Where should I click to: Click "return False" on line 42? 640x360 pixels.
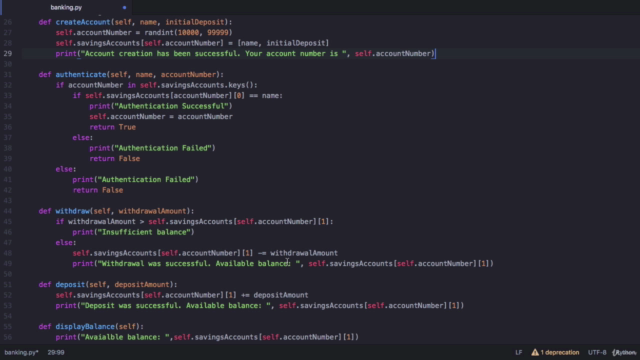pos(98,190)
